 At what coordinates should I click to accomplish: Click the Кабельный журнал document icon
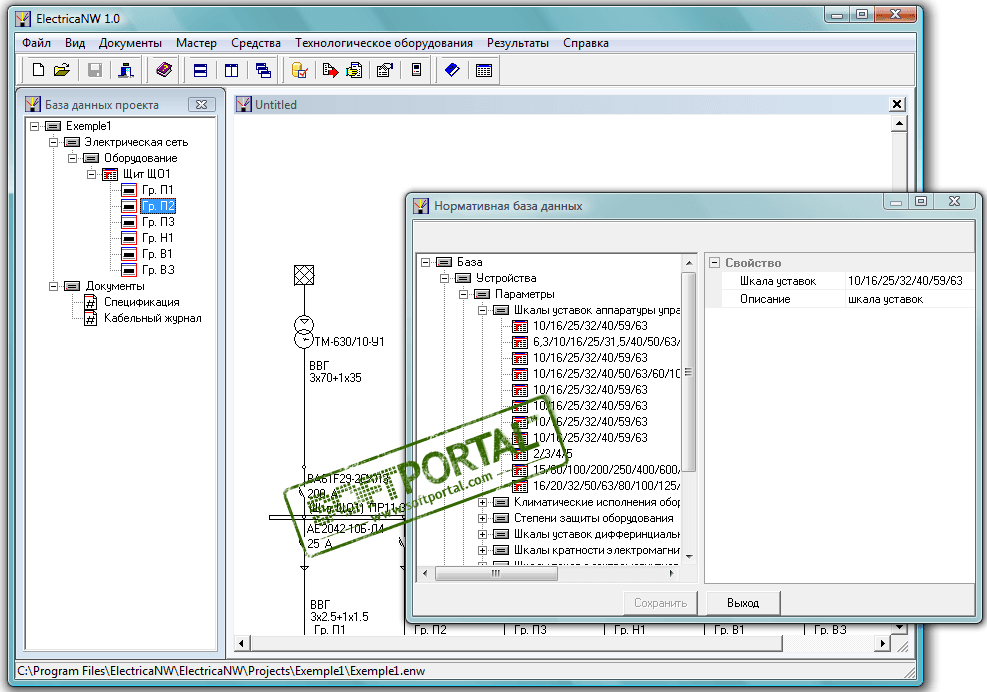(91, 319)
